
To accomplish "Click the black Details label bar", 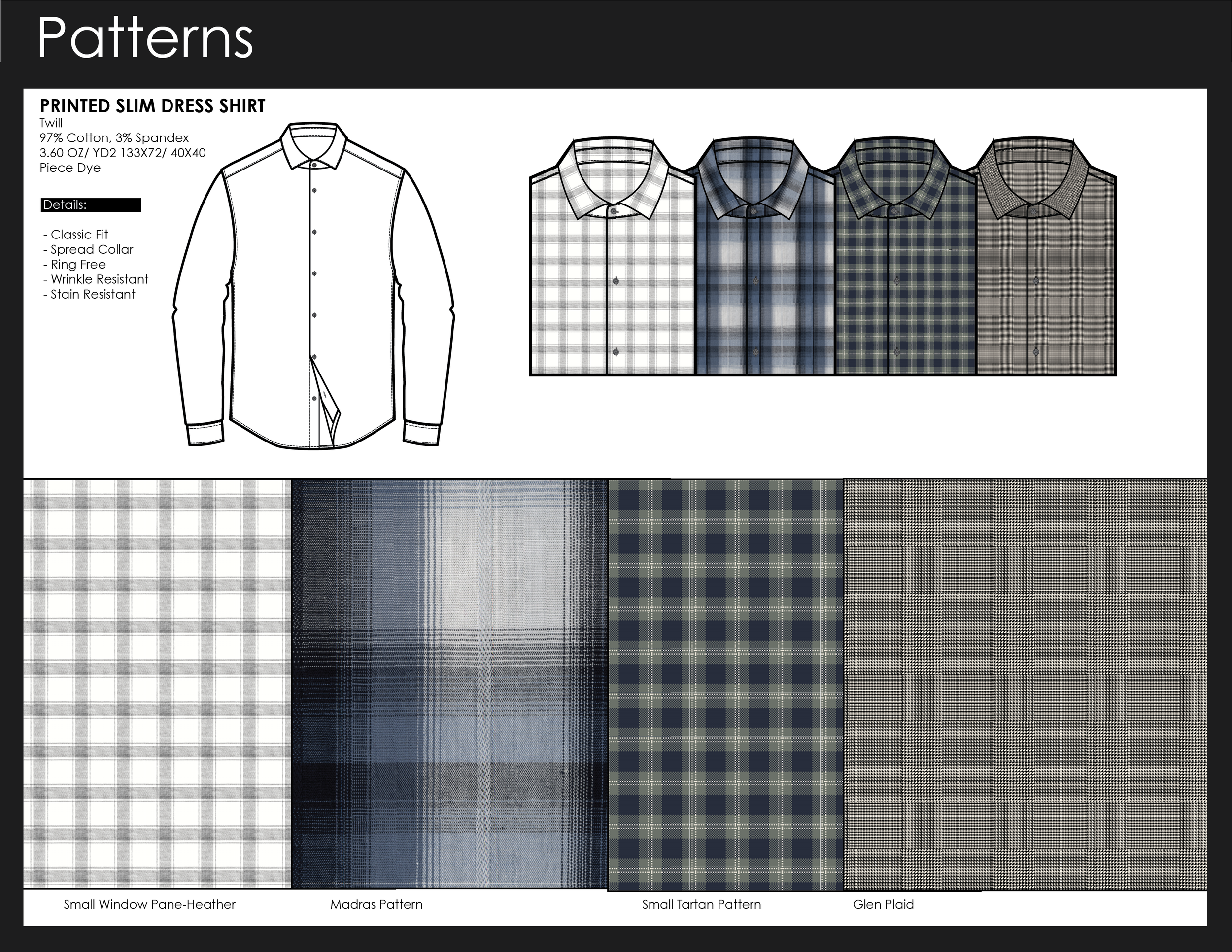I will click(x=90, y=205).
